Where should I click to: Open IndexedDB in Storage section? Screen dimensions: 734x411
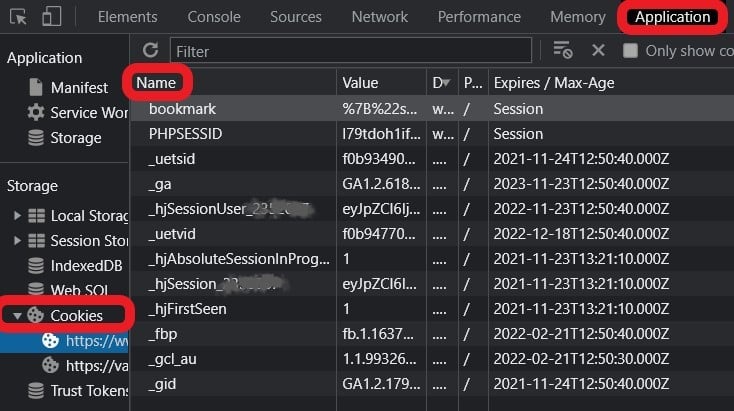point(75,266)
